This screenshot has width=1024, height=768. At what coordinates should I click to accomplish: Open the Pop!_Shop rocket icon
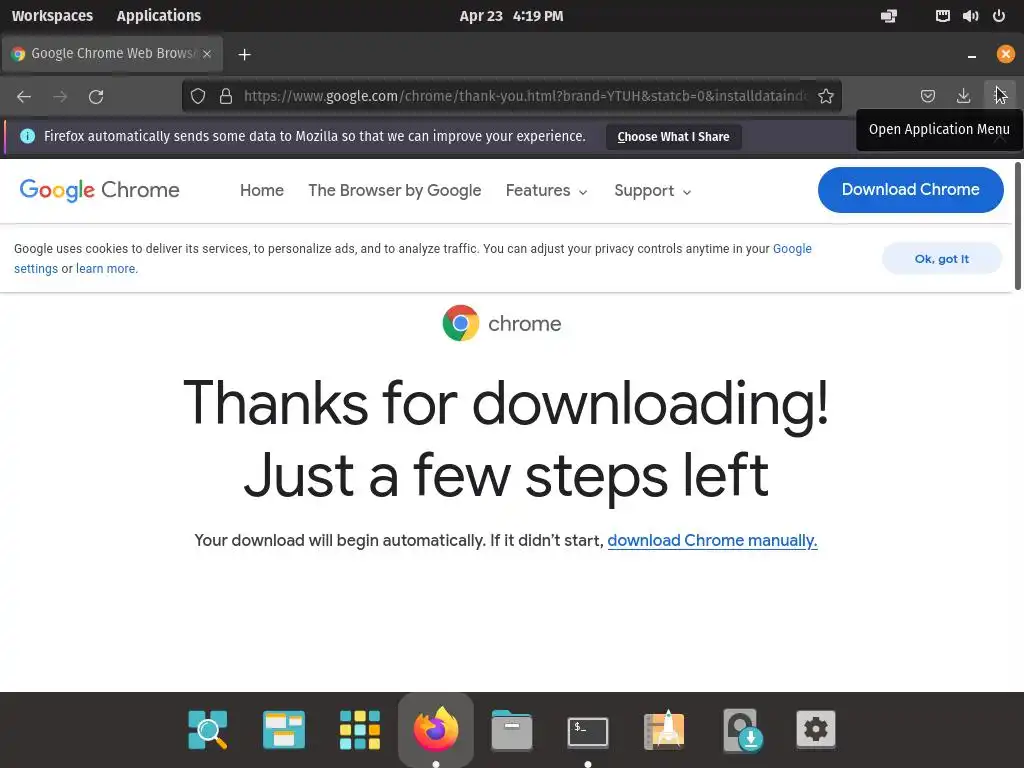664,729
